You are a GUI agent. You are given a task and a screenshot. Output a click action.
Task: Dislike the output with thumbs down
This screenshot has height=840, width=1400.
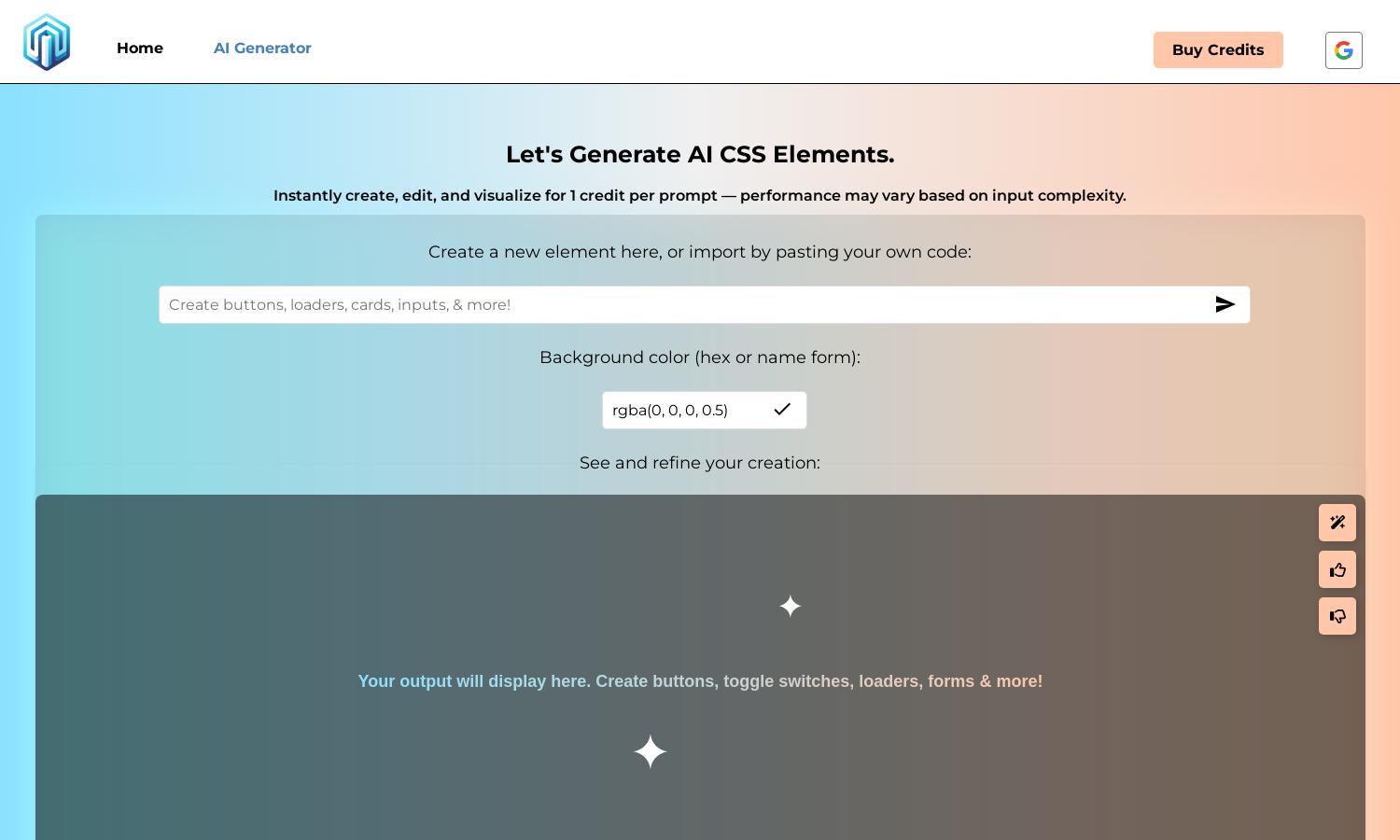tap(1337, 616)
